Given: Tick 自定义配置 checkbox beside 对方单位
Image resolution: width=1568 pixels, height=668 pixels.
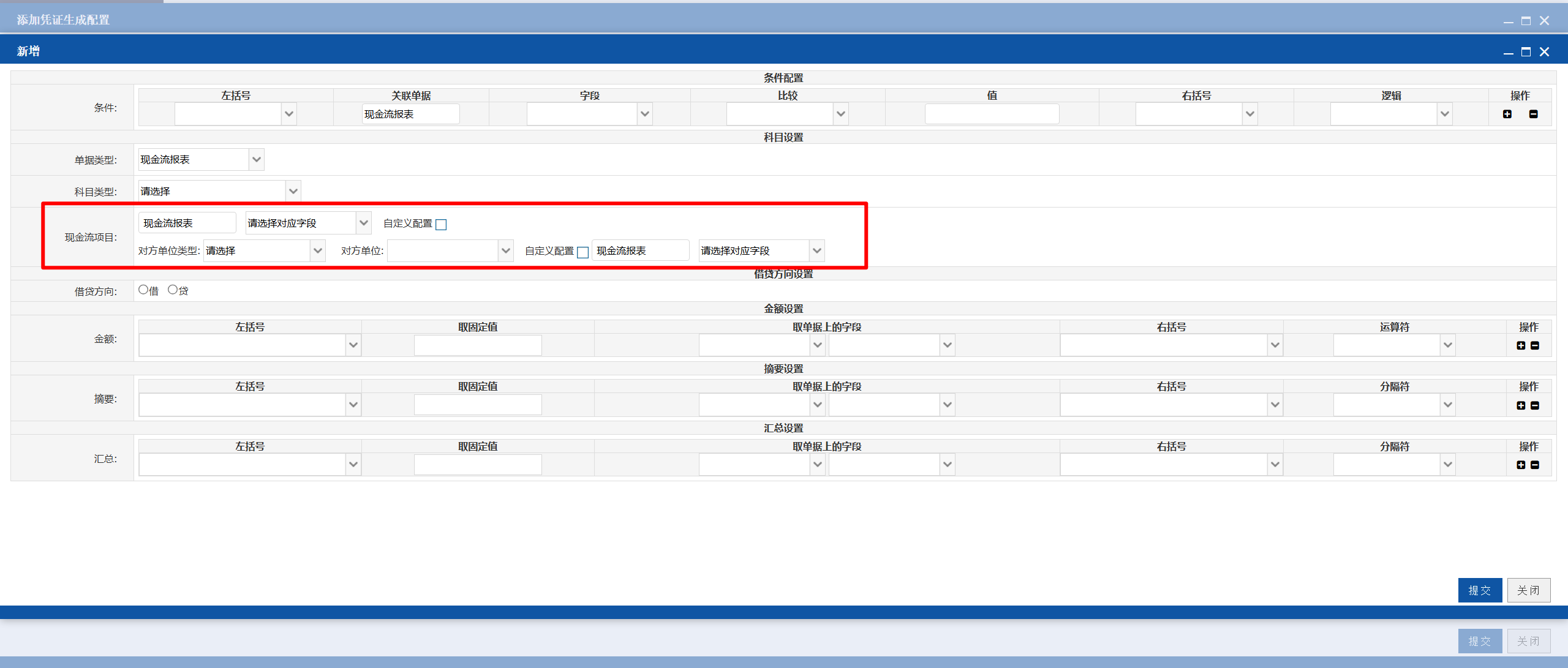Looking at the screenshot, I should (582, 252).
